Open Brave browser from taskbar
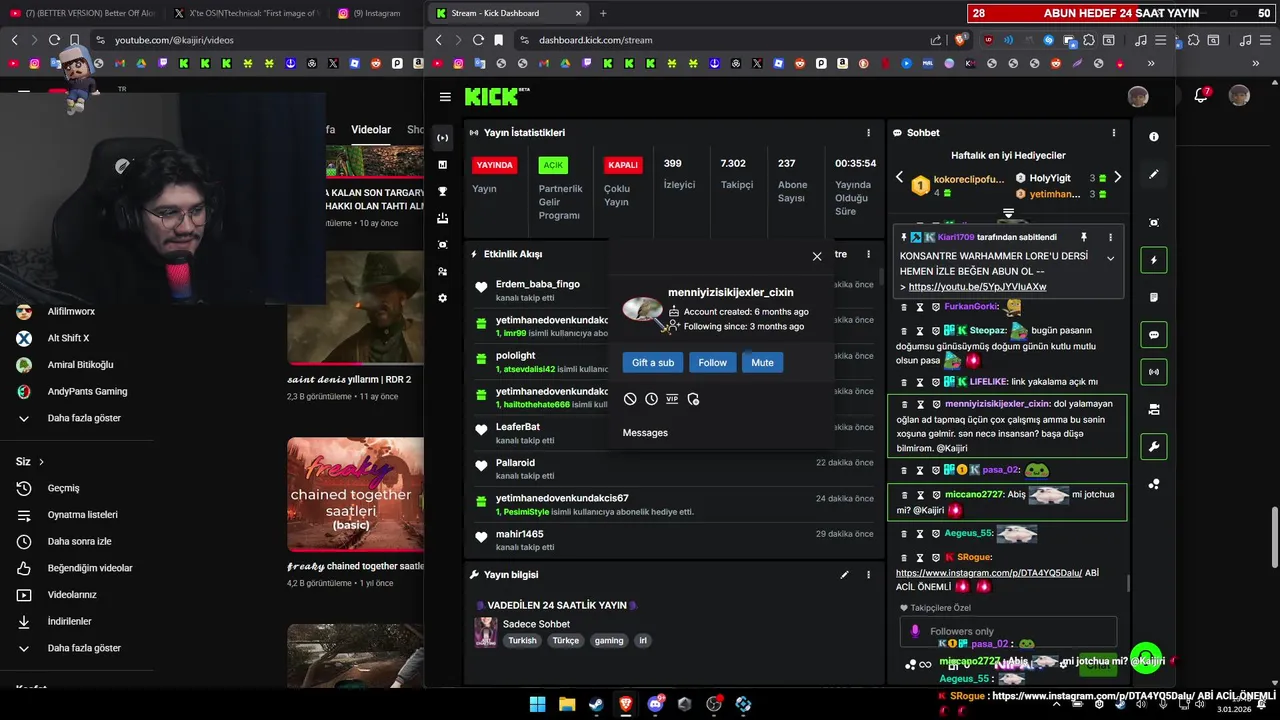The height and width of the screenshot is (720, 1280). (x=625, y=704)
